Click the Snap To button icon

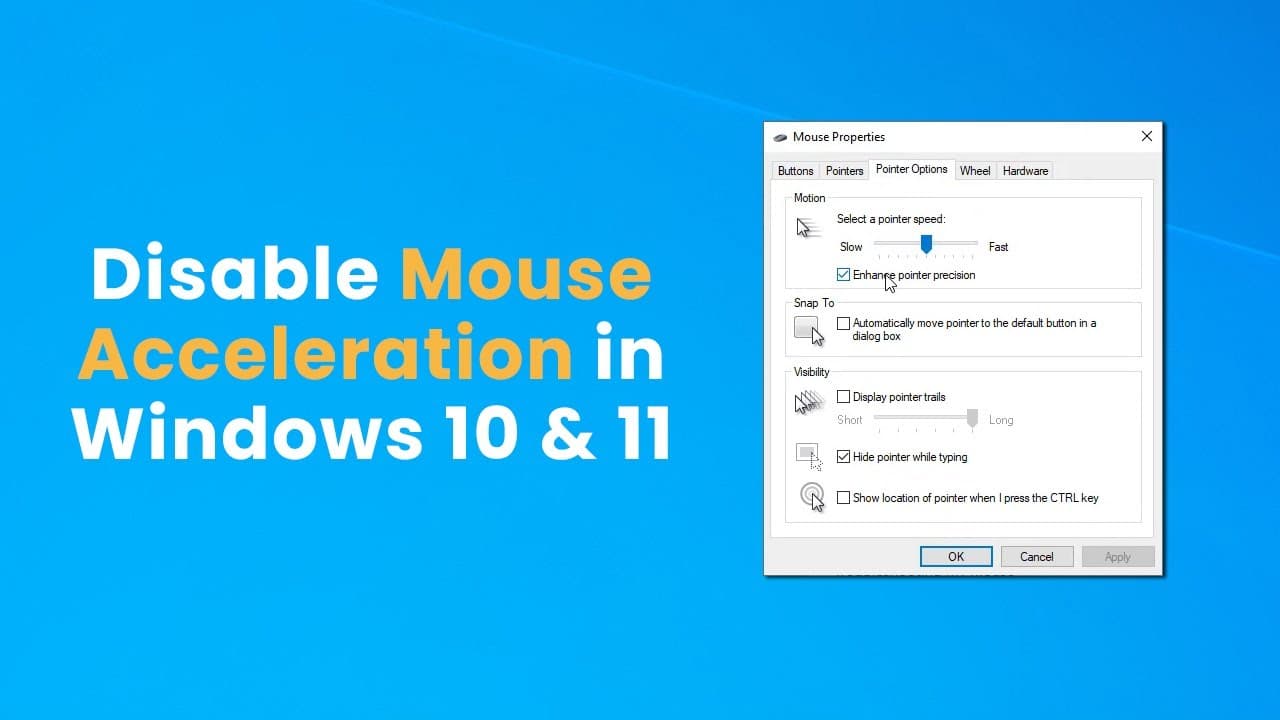809,330
